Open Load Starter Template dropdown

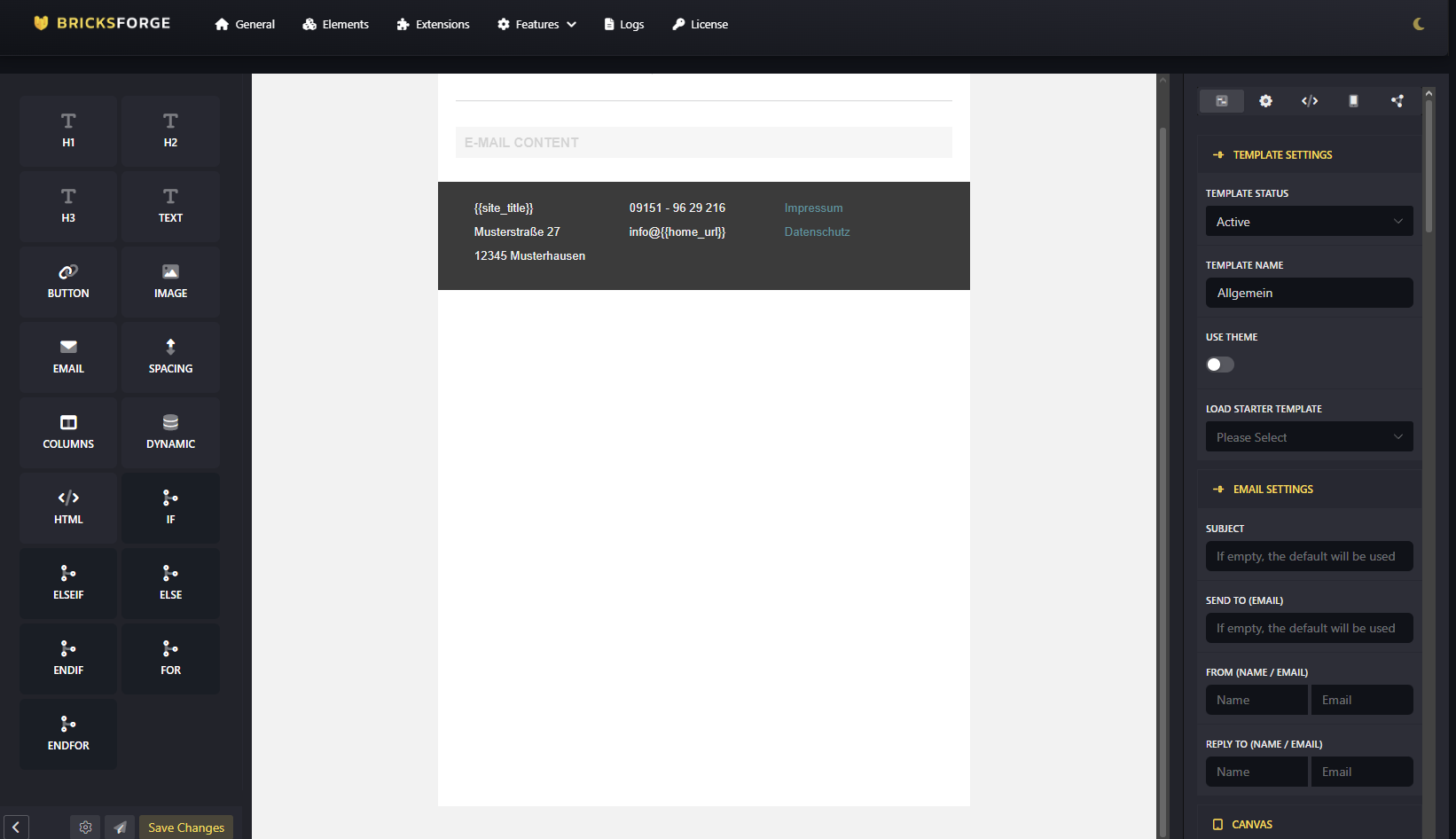(x=1309, y=437)
